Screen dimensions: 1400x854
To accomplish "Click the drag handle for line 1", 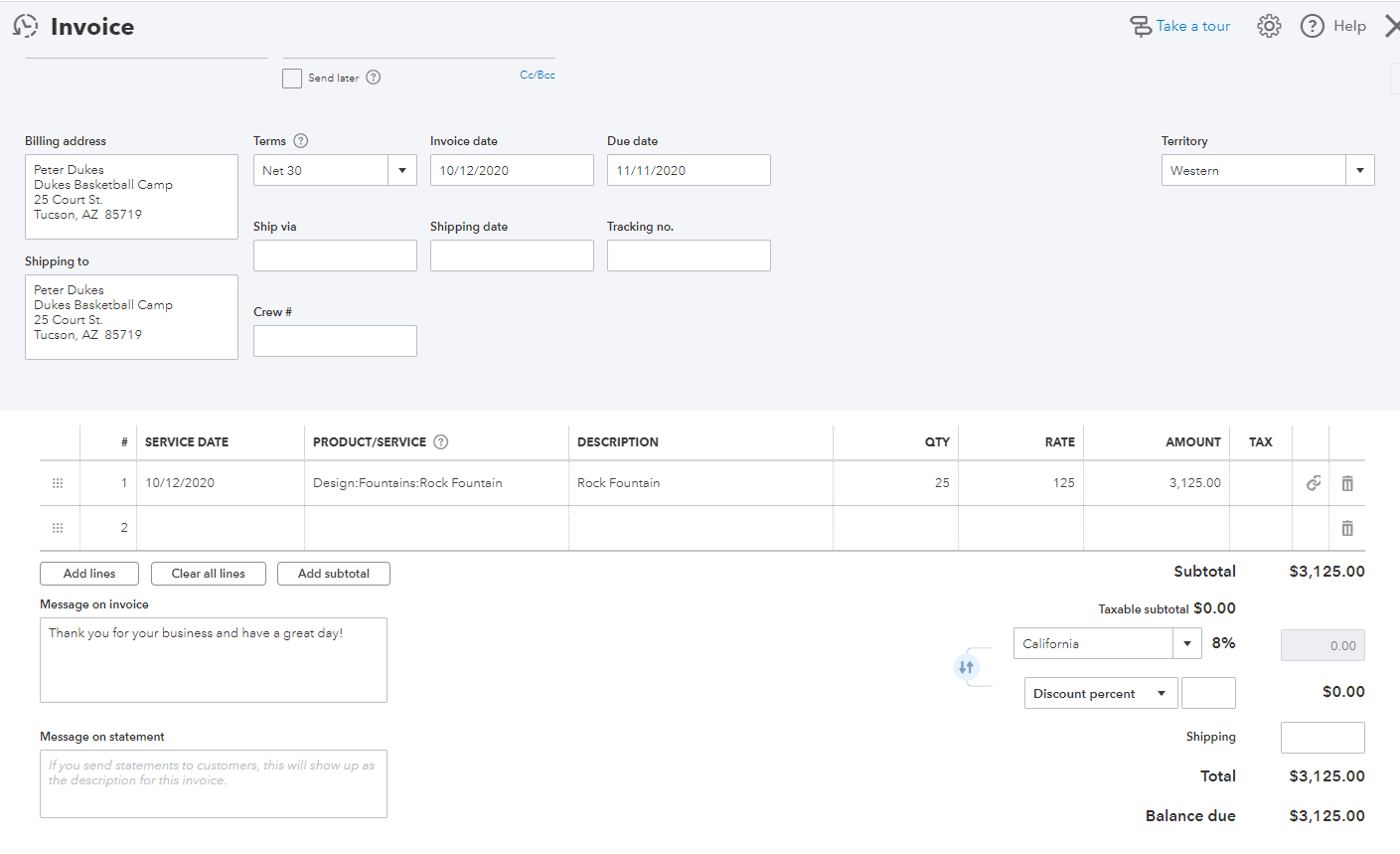I will [58, 483].
